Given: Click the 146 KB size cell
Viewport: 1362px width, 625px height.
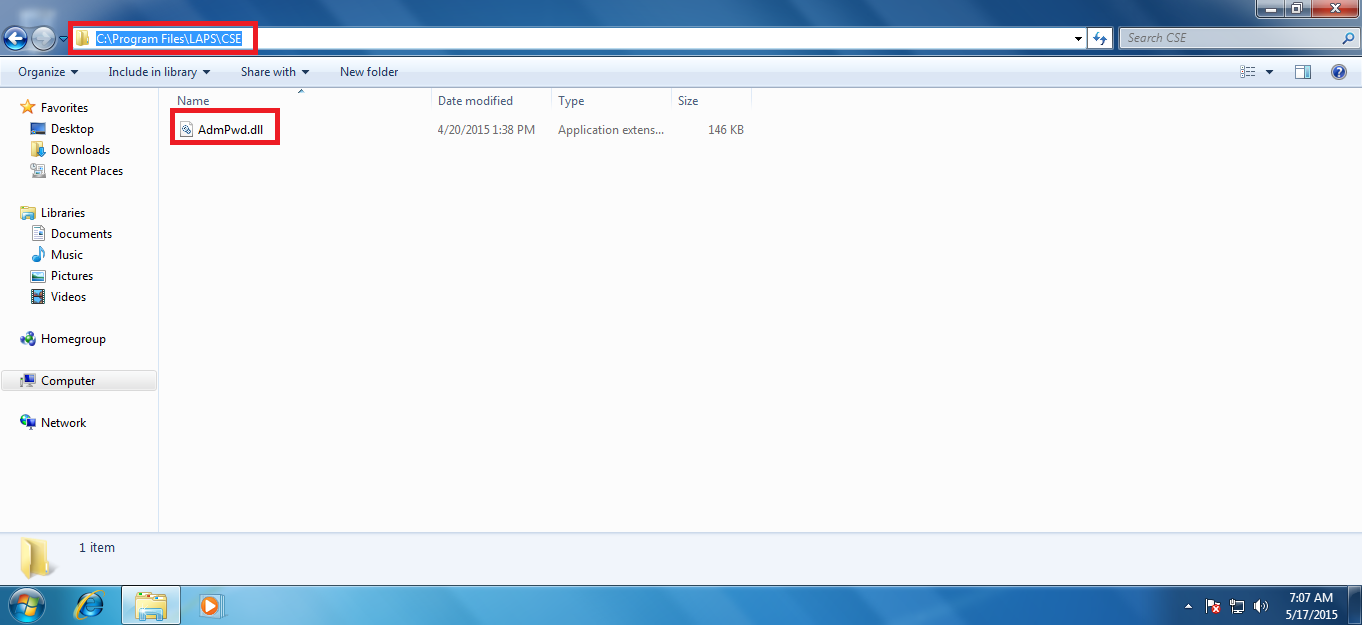Looking at the screenshot, I should tap(725, 130).
